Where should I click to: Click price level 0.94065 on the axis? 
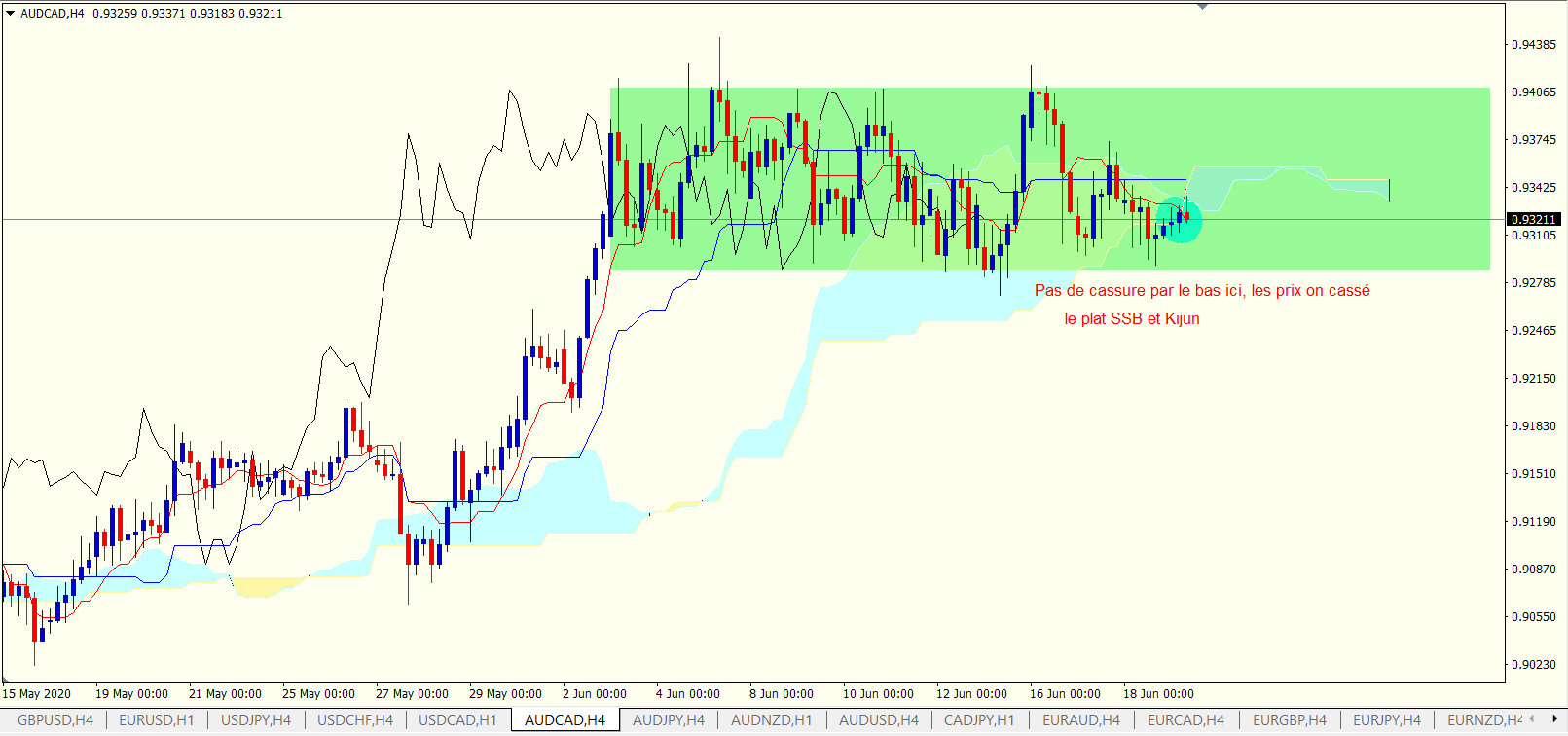click(x=1533, y=92)
